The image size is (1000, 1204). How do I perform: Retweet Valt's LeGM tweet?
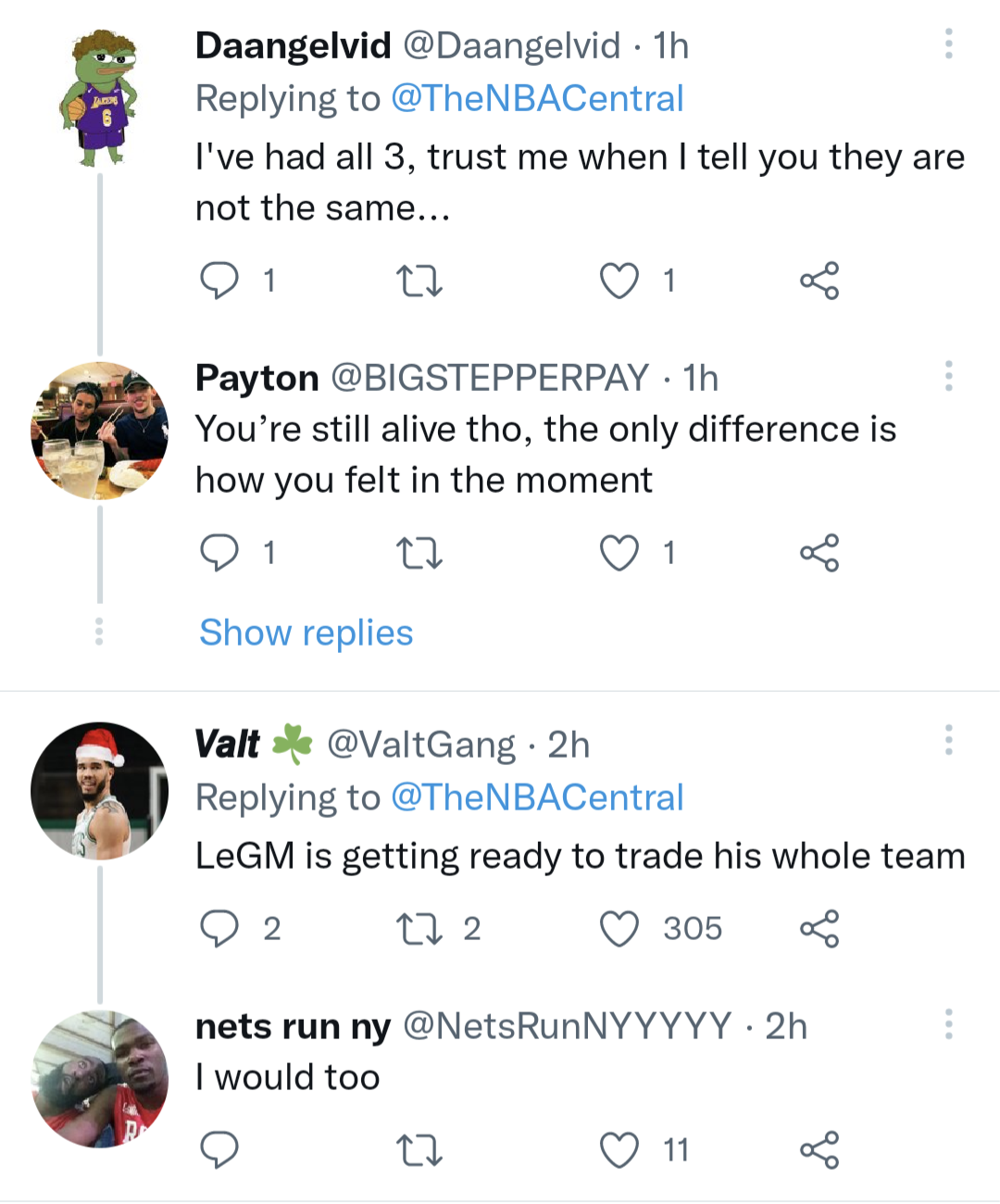[x=419, y=928]
